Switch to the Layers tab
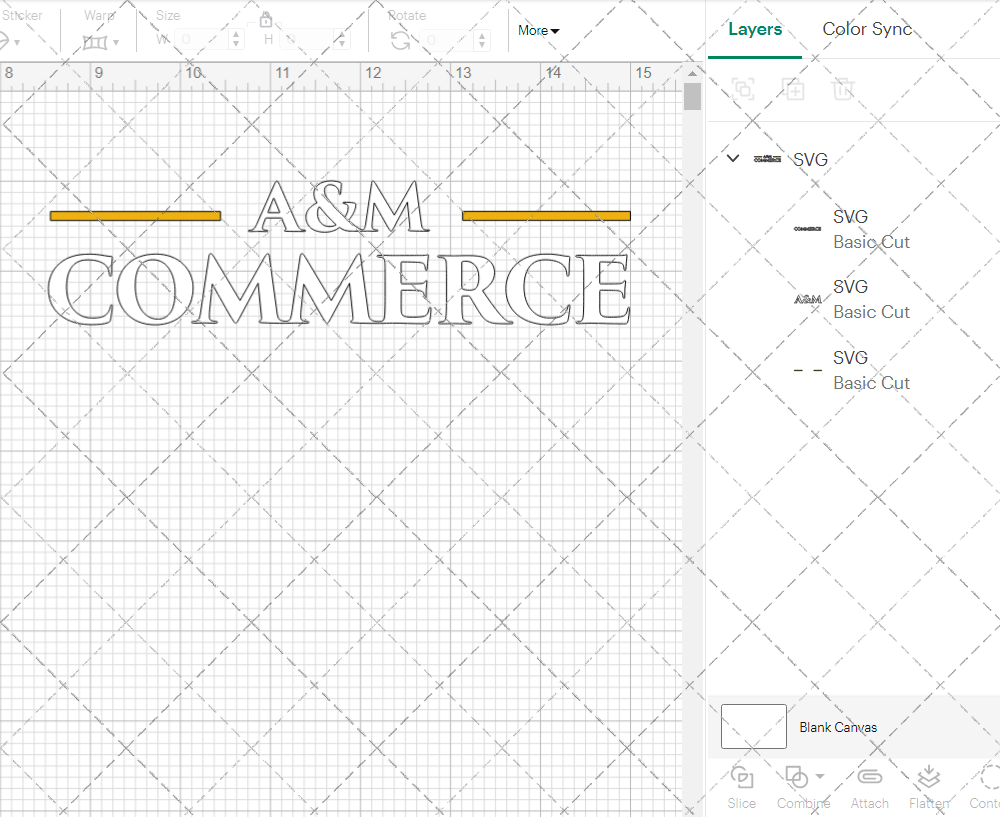The image size is (1000, 817). pos(754,29)
